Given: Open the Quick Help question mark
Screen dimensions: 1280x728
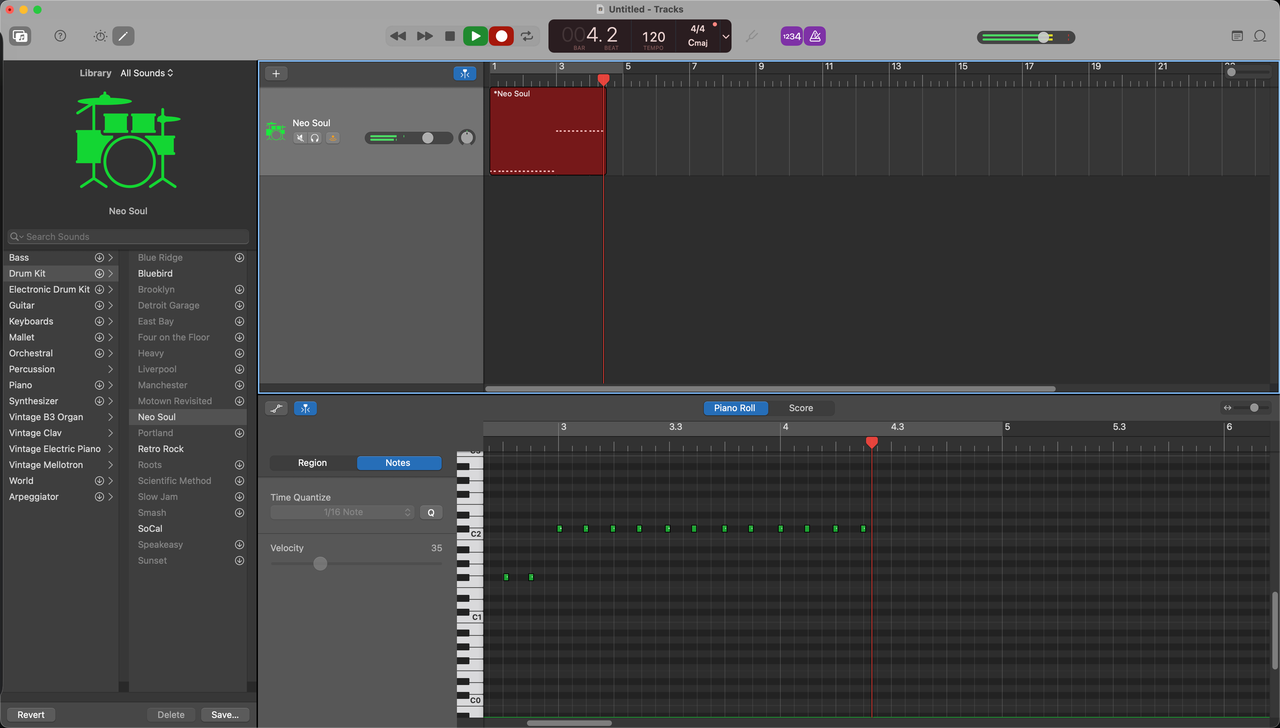Looking at the screenshot, I should click(60, 36).
